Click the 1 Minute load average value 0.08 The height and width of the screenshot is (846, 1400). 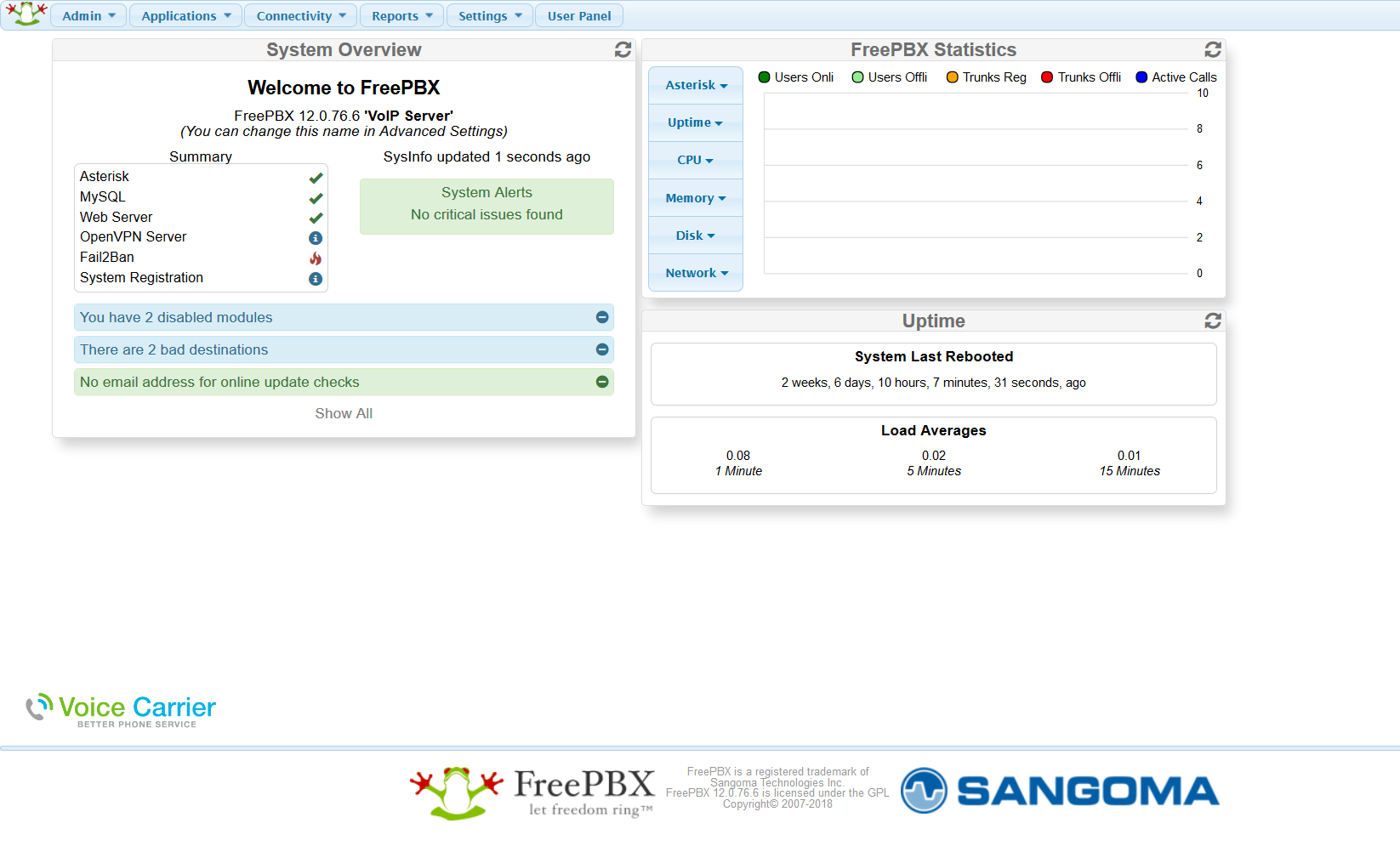(x=738, y=456)
